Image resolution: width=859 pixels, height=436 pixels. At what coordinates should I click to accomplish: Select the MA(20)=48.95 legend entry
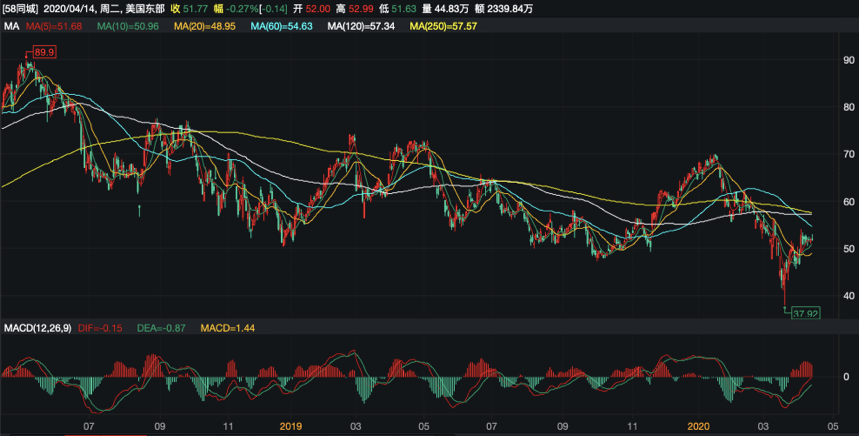pos(205,25)
